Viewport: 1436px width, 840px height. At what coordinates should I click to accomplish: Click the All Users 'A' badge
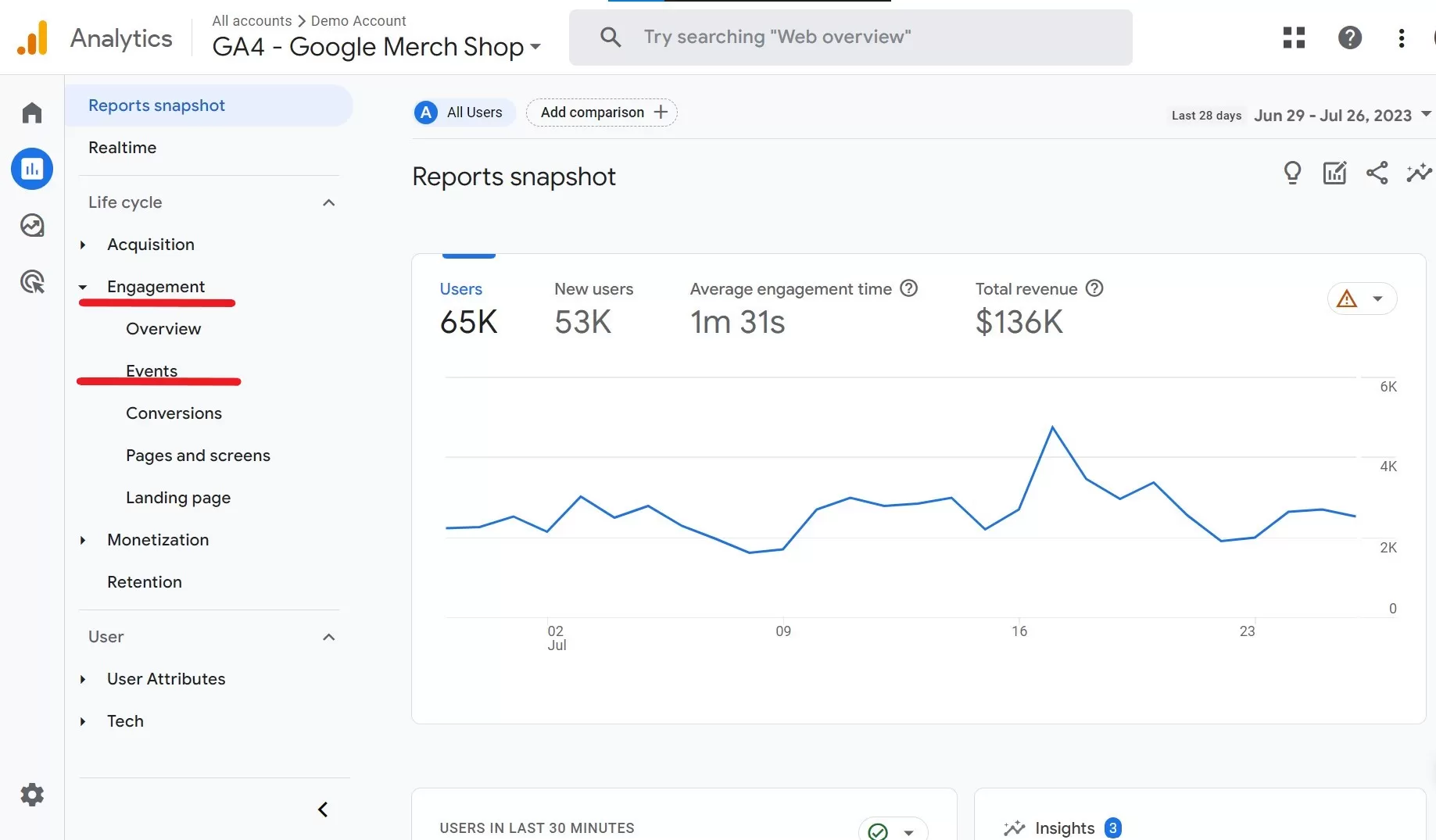point(426,113)
